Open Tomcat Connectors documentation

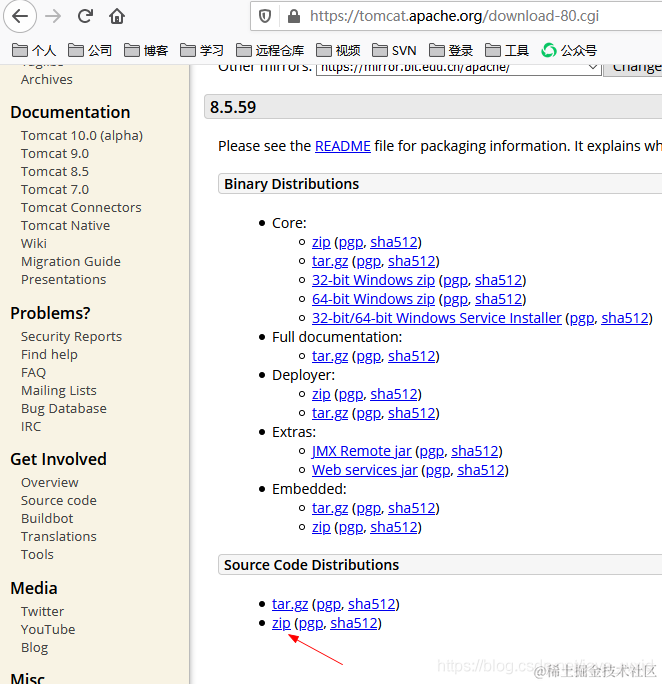81,208
